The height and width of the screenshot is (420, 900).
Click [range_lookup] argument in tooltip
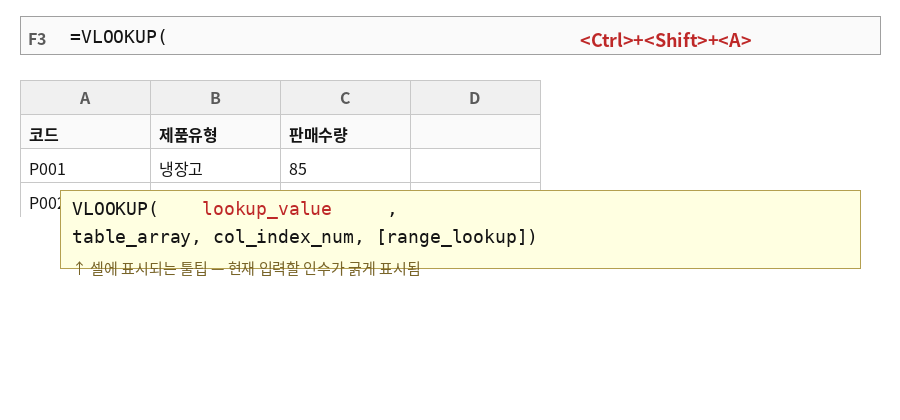[x=451, y=237]
